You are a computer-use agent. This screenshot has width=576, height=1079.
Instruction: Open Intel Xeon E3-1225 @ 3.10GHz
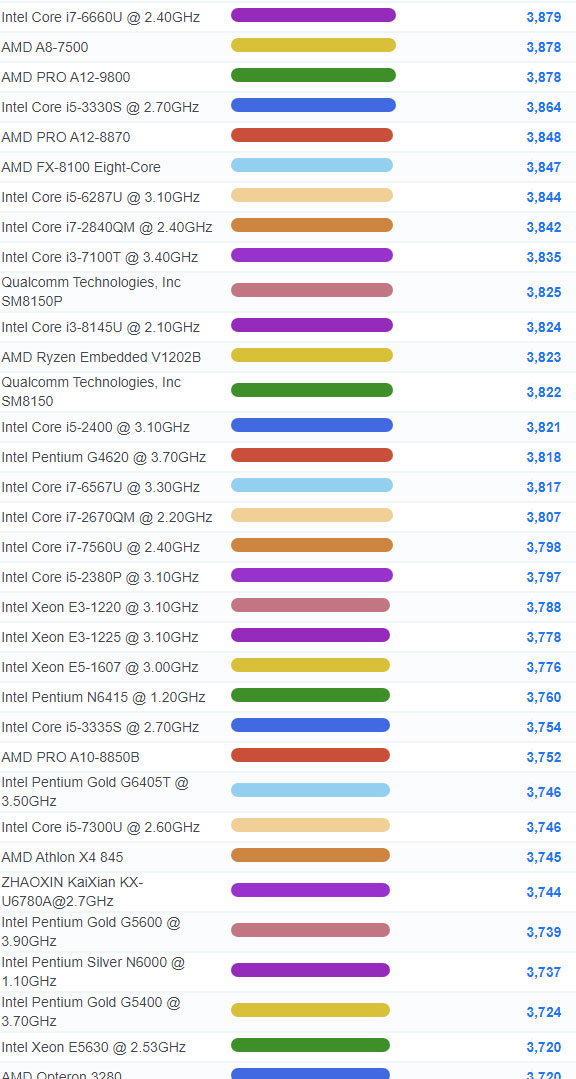100,637
